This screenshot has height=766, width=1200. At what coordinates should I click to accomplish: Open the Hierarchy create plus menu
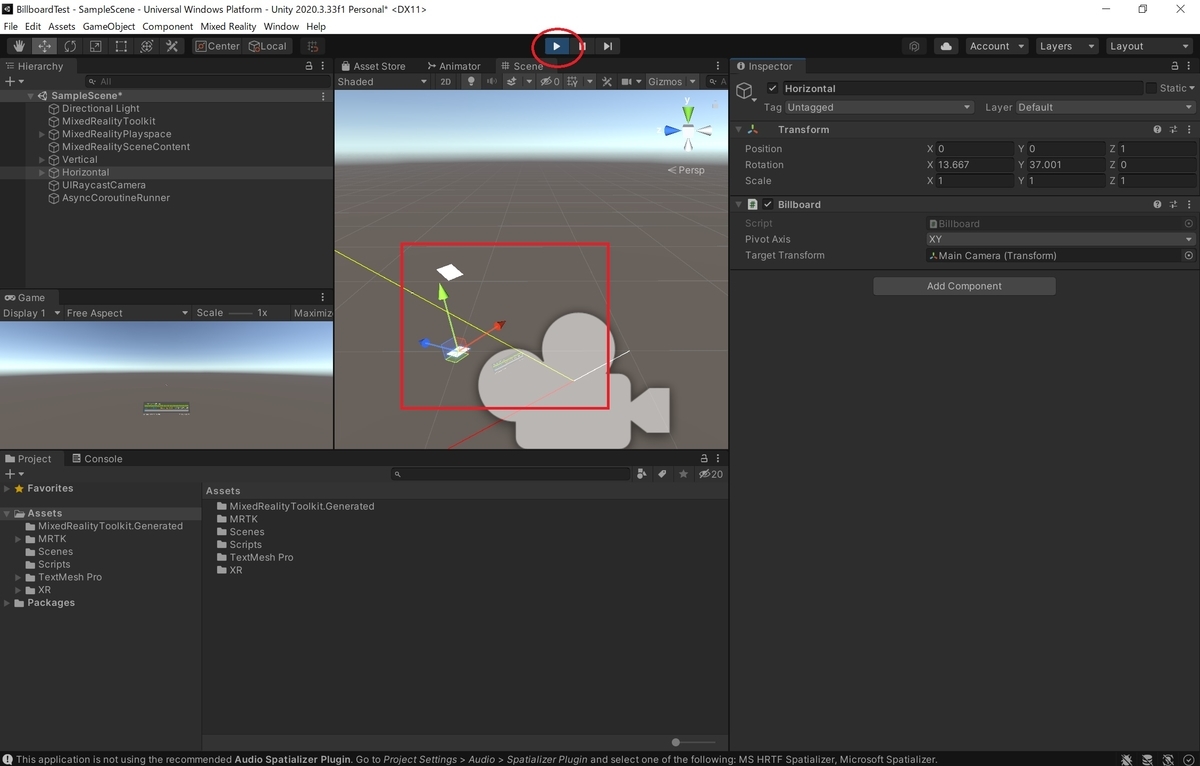tap(13, 81)
